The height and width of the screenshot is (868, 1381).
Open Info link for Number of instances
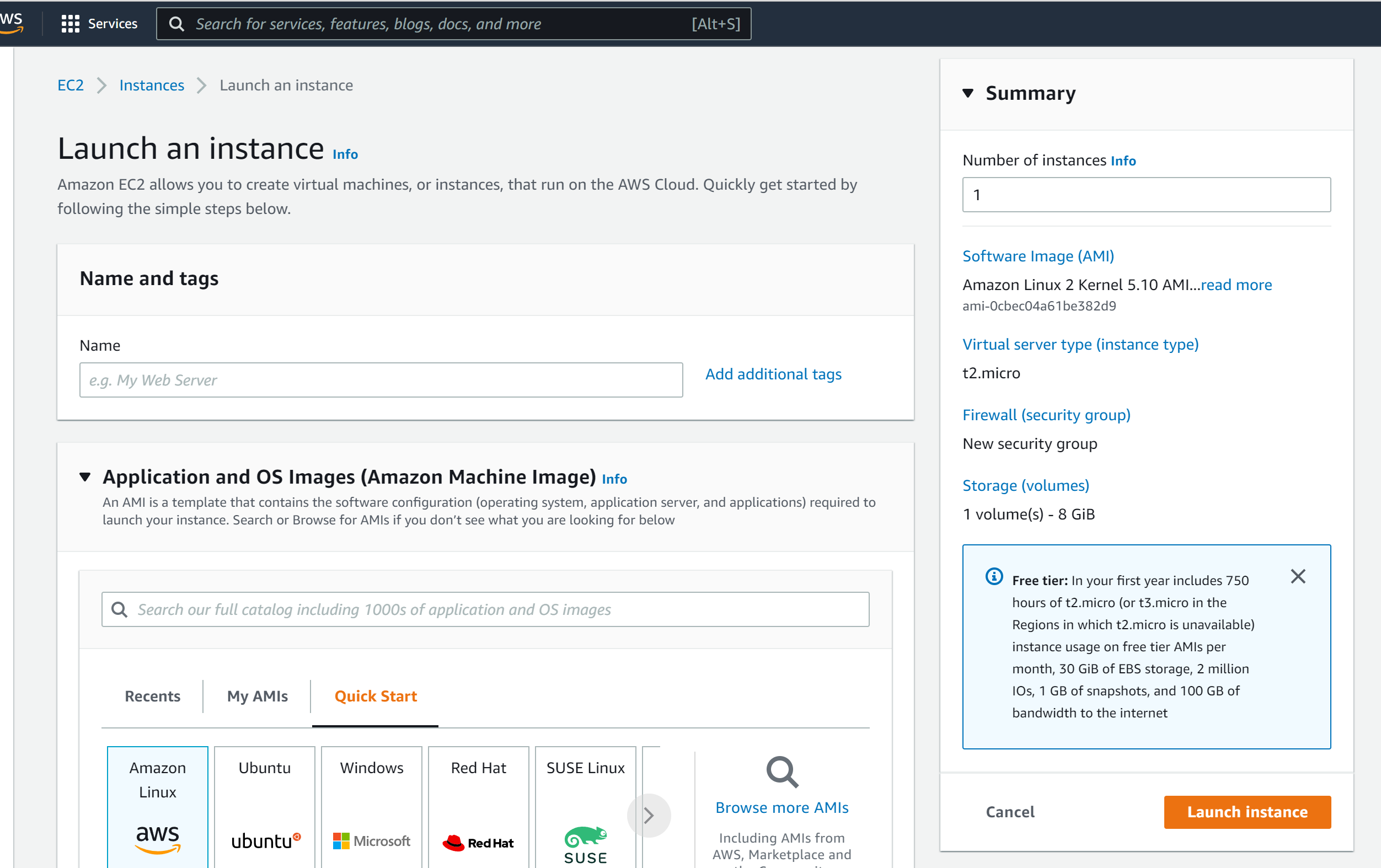pos(1123,160)
